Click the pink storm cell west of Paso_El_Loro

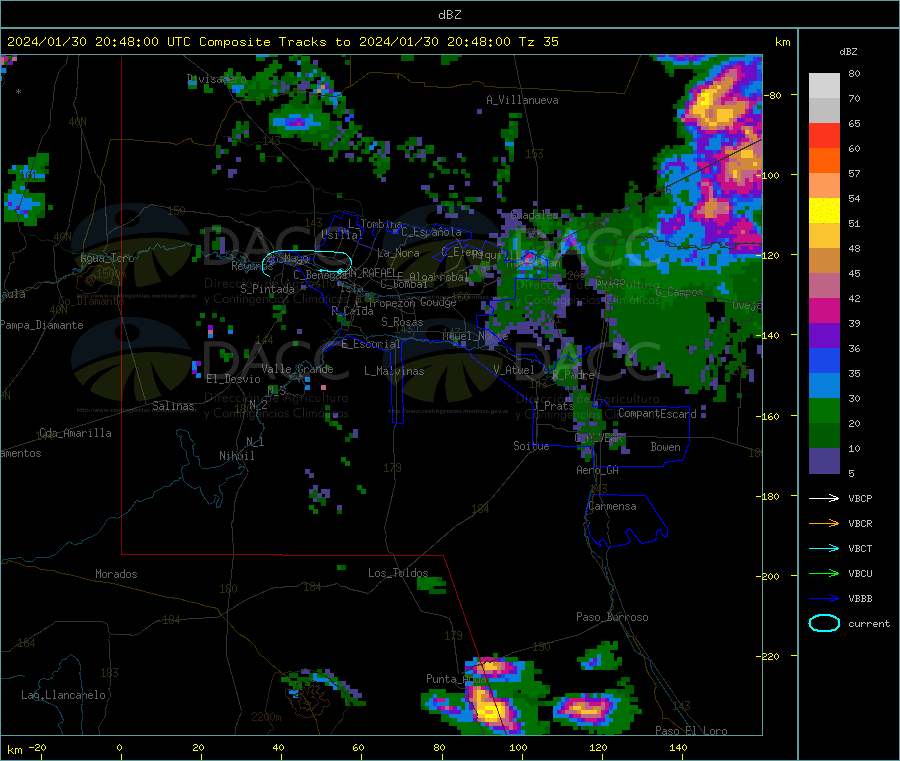point(585,708)
